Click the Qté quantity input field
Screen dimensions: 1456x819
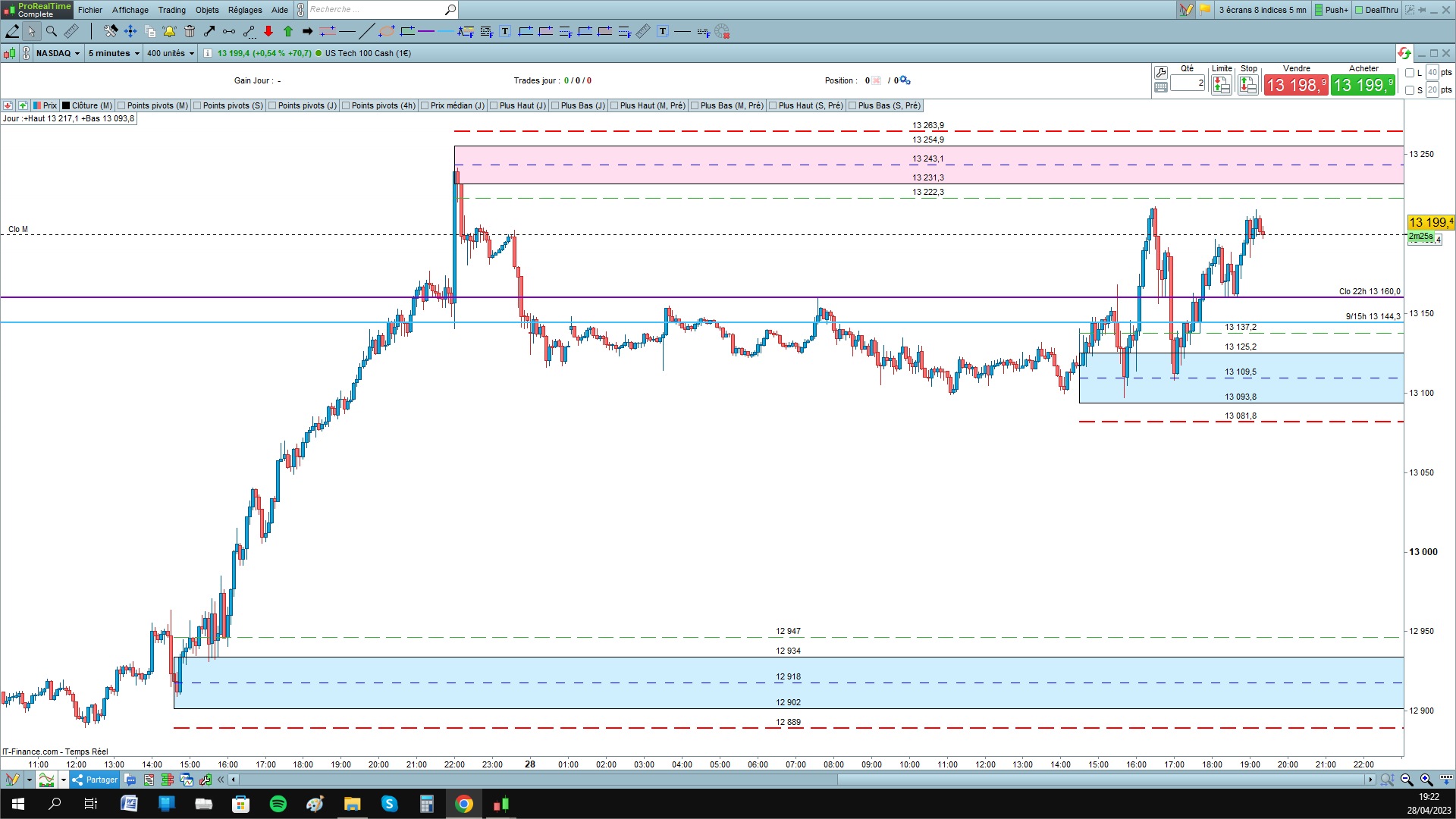click(x=1188, y=83)
